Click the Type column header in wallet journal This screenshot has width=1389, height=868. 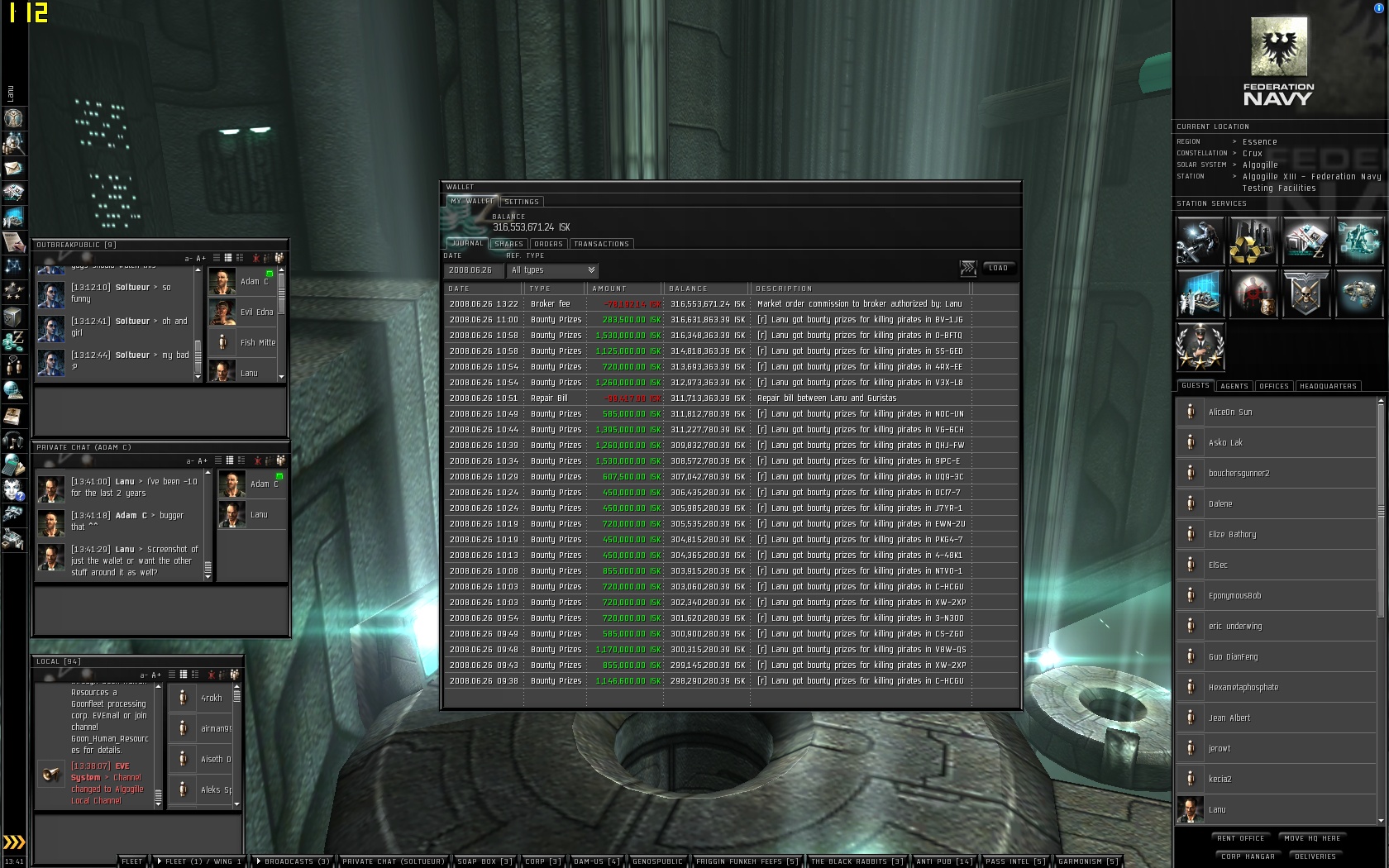[x=555, y=289]
